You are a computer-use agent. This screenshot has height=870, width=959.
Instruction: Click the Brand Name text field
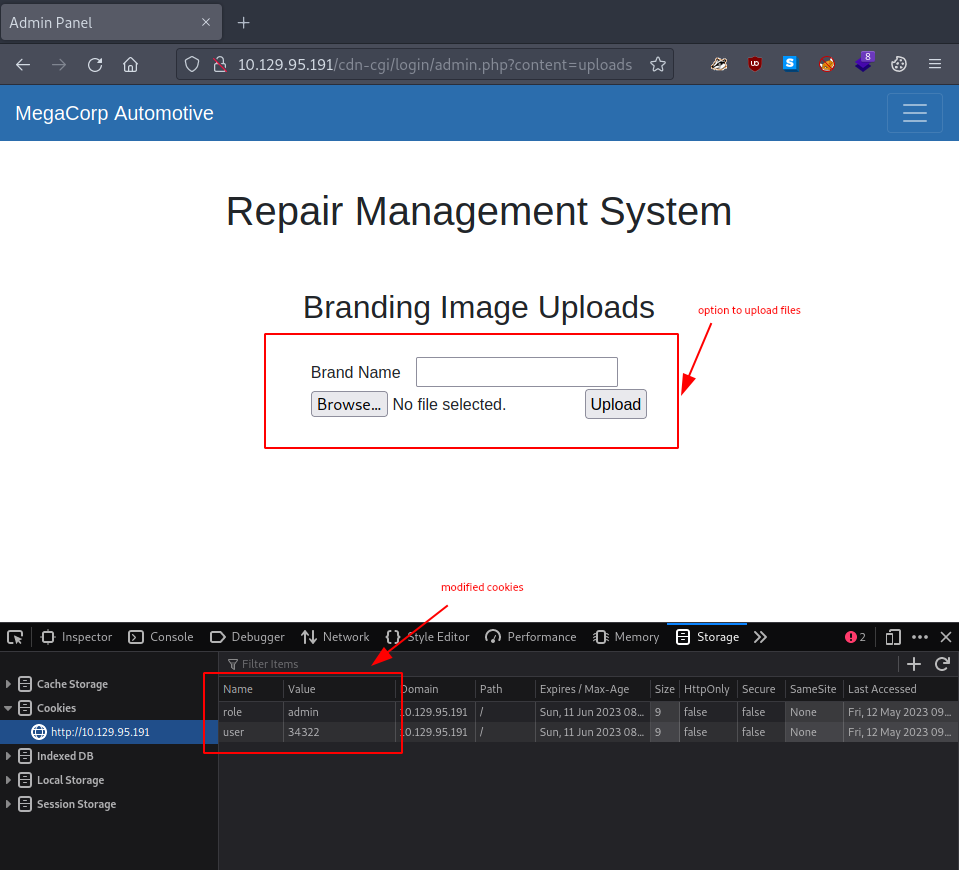(516, 372)
